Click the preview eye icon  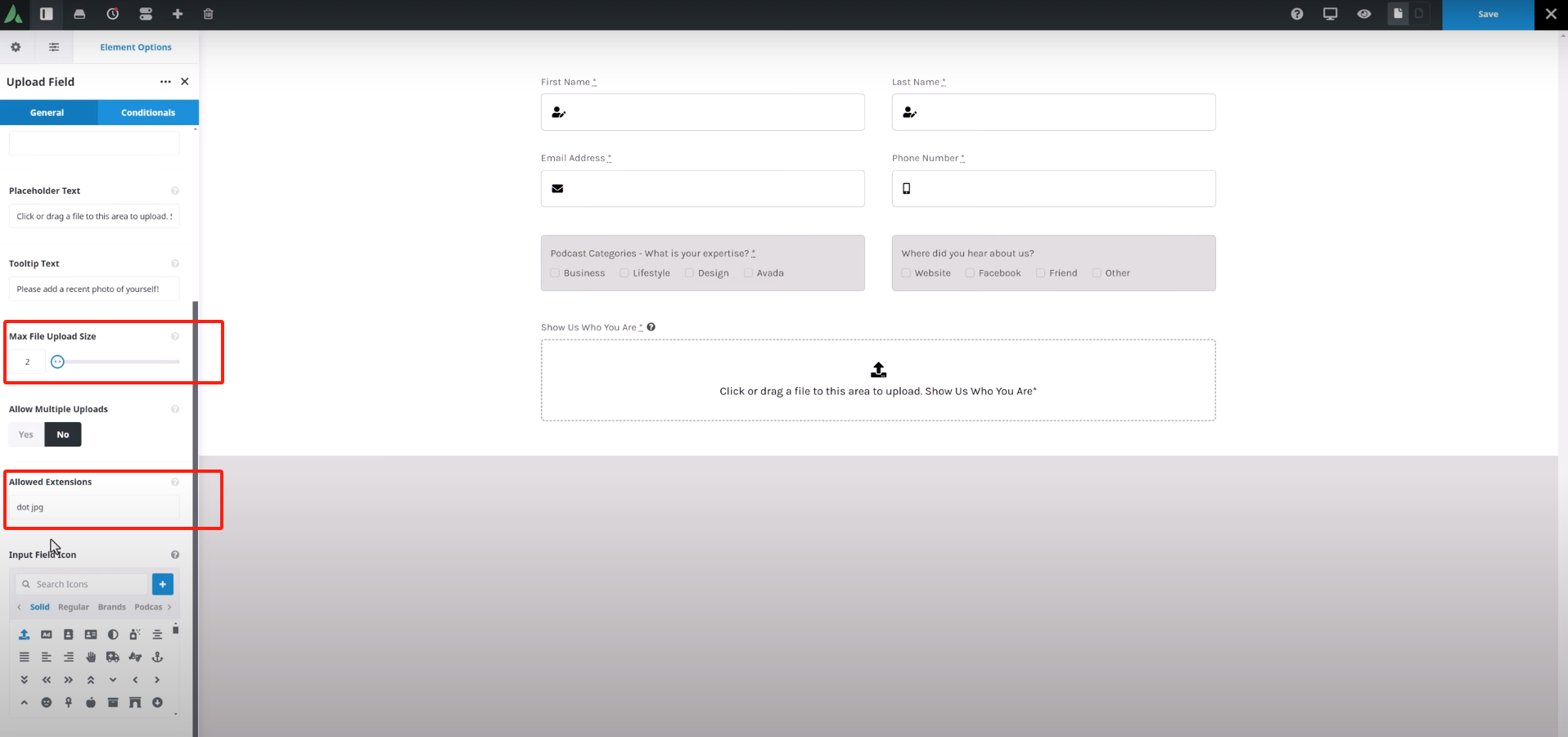pos(1363,14)
